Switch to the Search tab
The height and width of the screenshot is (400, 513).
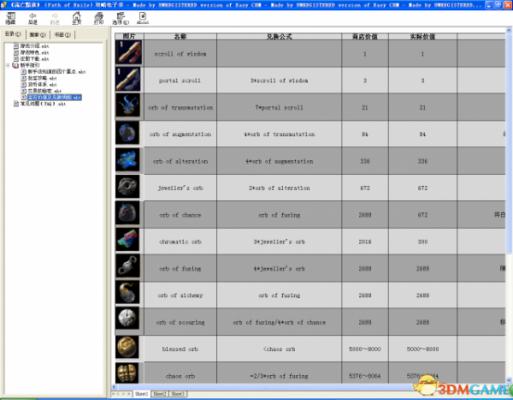point(37,35)
